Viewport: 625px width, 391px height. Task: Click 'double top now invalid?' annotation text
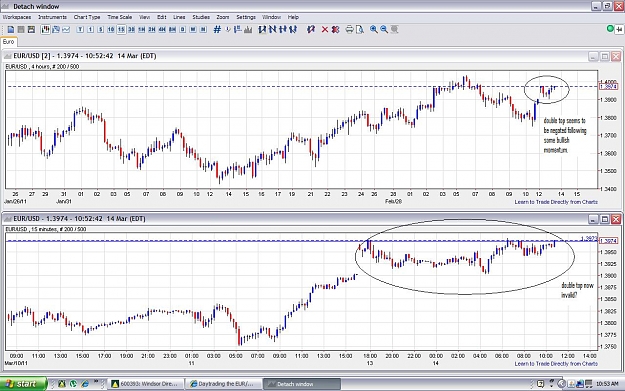[x=577, y=290]
